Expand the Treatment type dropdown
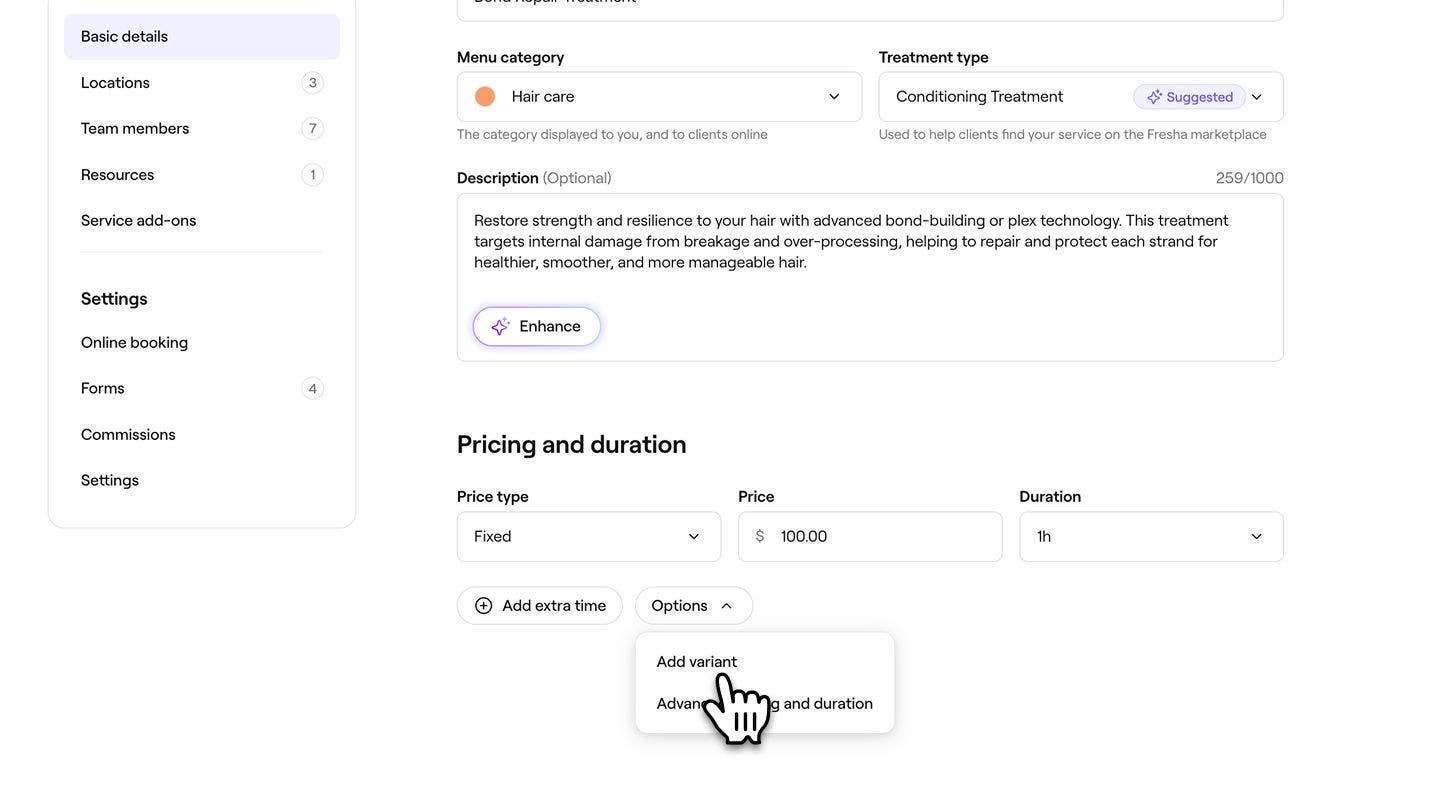The height and width of the screenshot is (800, 1440). click(x=1257, y=97)
